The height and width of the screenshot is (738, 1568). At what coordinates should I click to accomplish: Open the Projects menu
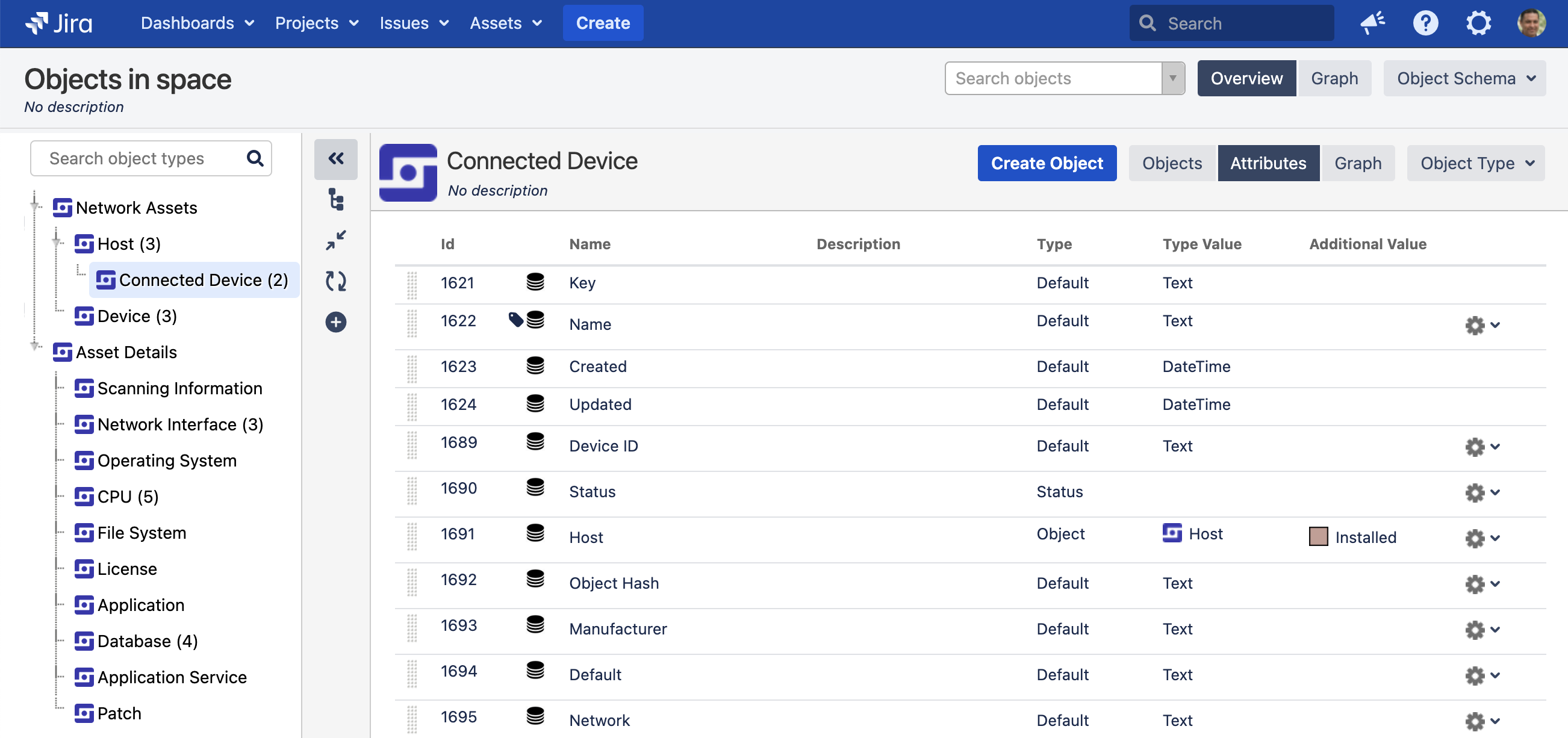[x=317, y=23]
